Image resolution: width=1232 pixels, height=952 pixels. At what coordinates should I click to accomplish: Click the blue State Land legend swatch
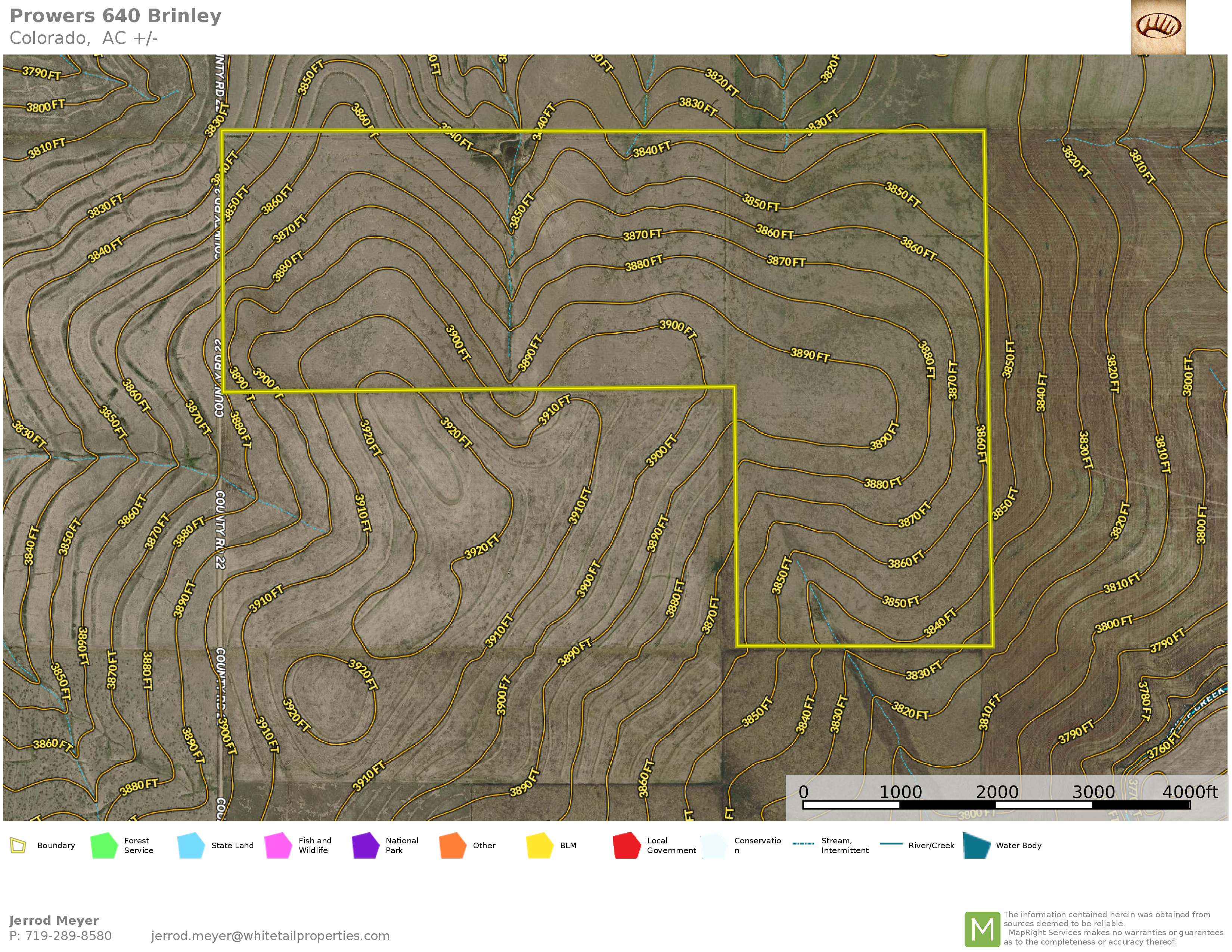(191, 845)
